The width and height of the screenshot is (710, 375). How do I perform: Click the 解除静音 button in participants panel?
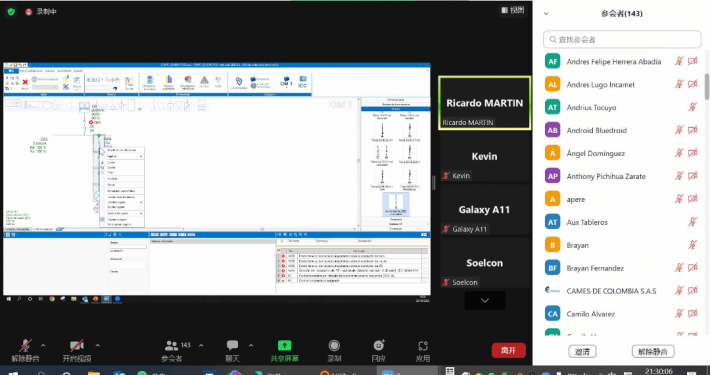(x=653, y=351)
